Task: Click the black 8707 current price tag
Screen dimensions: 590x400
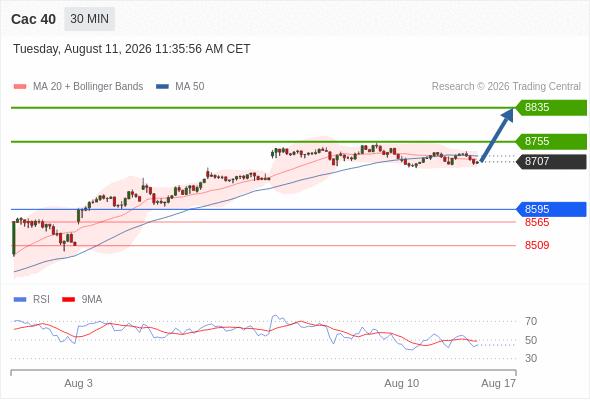Action: pyautogui.click(x=551, y=161)
